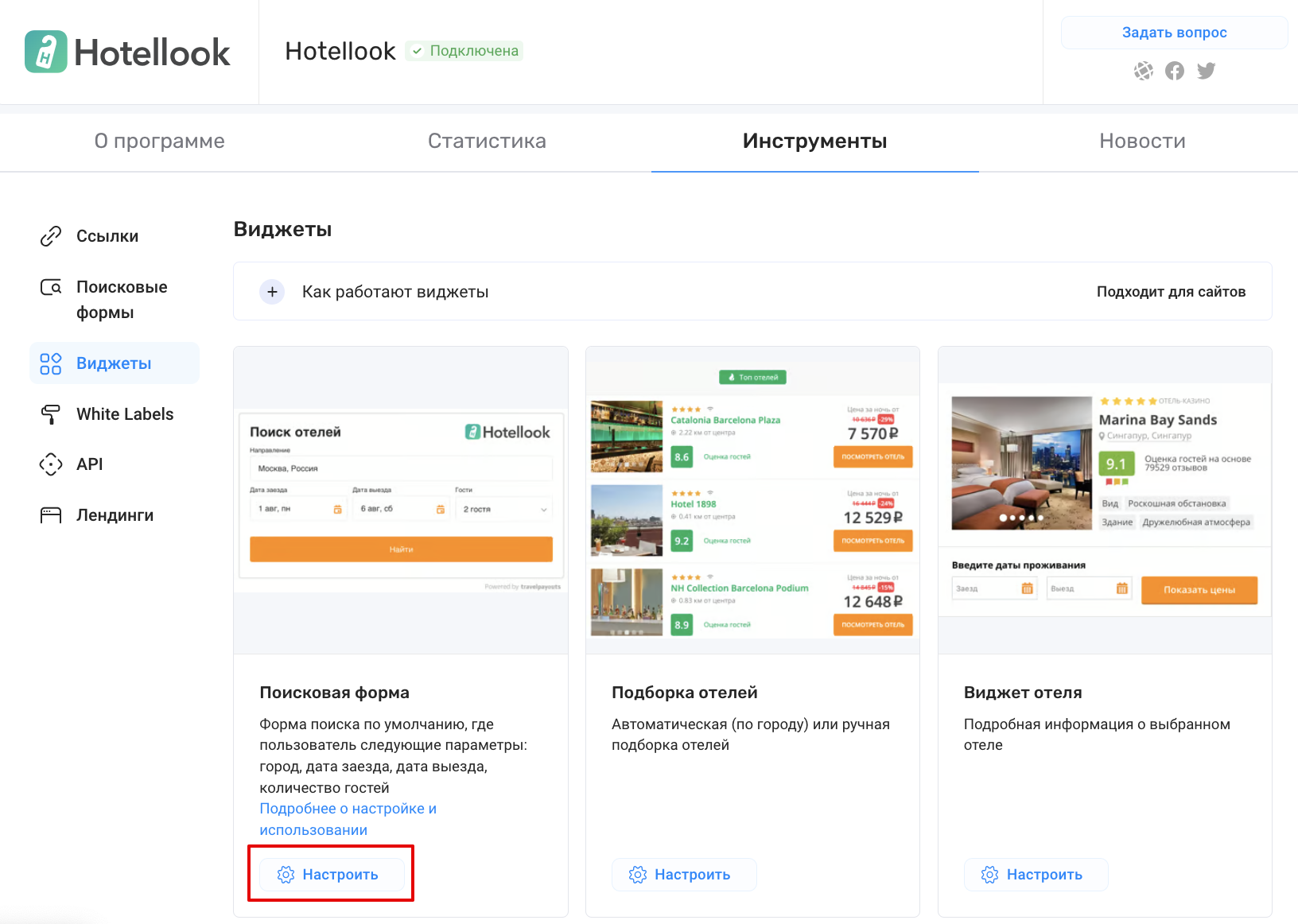Click the Виджеты grid icon
This screenshot has width=1298, height=924.
tap(51, 363)
